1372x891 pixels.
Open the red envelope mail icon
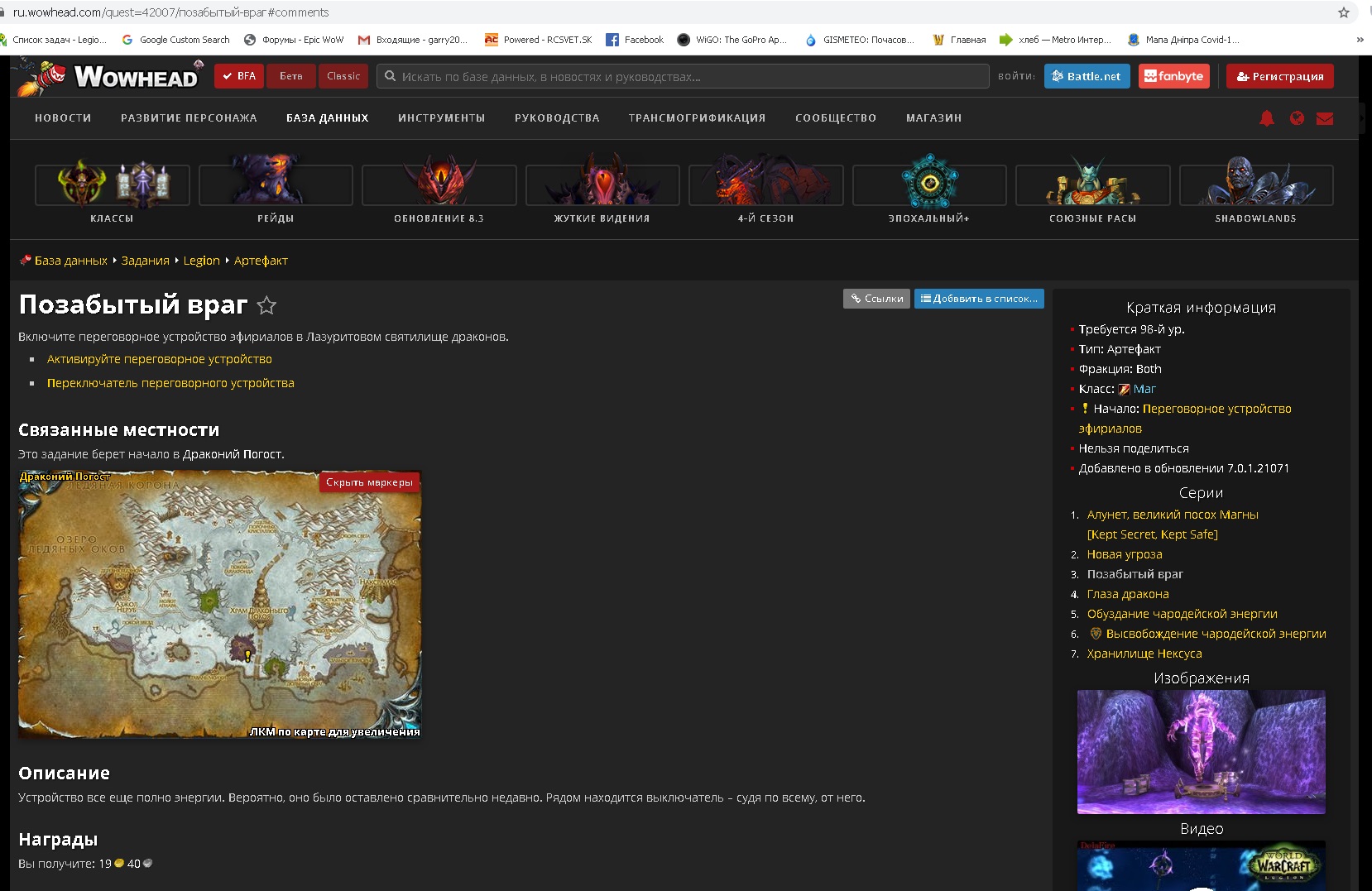(1325, 118)
